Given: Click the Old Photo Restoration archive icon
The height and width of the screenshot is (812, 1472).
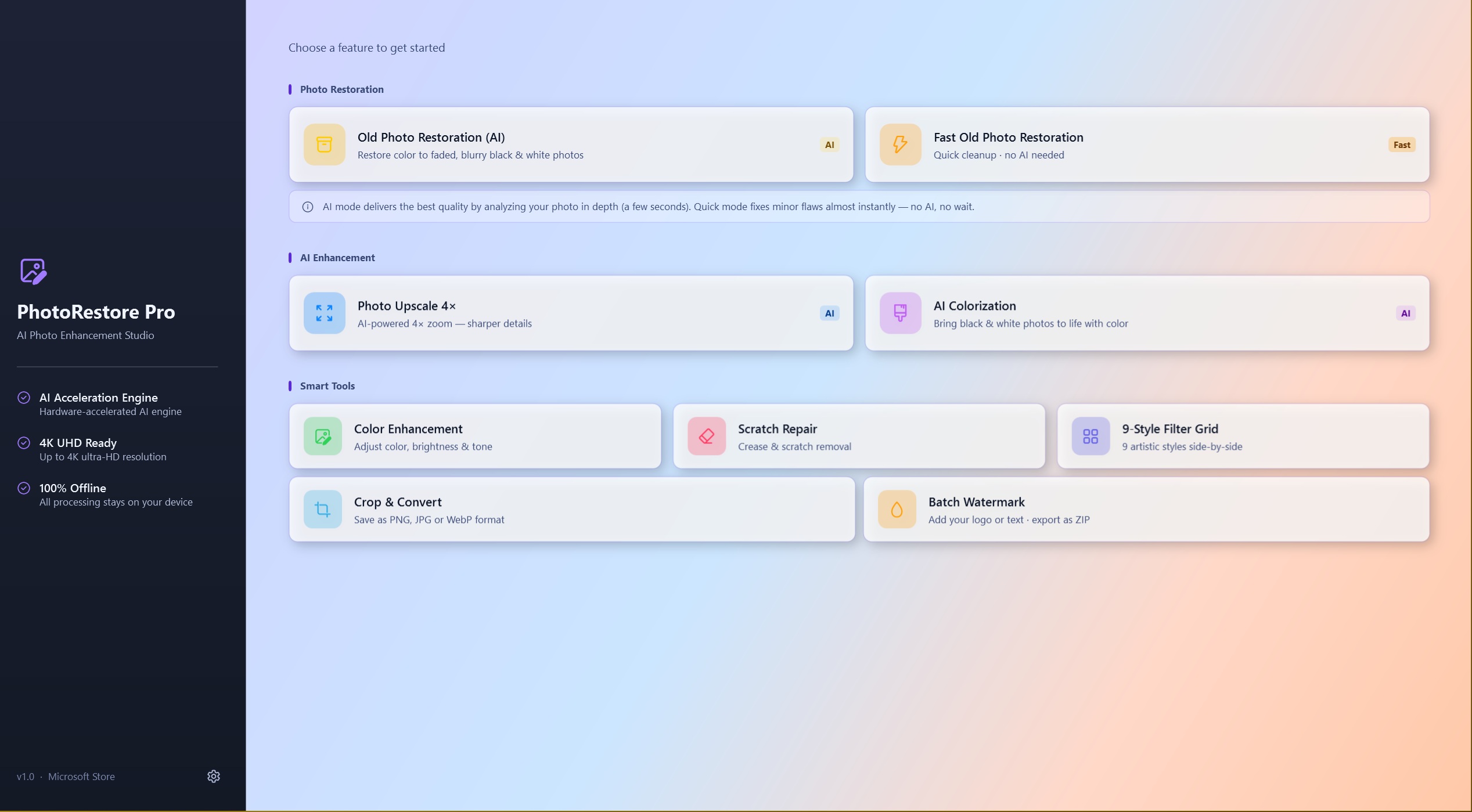Looking at the screenshot, I should (325, 145).
